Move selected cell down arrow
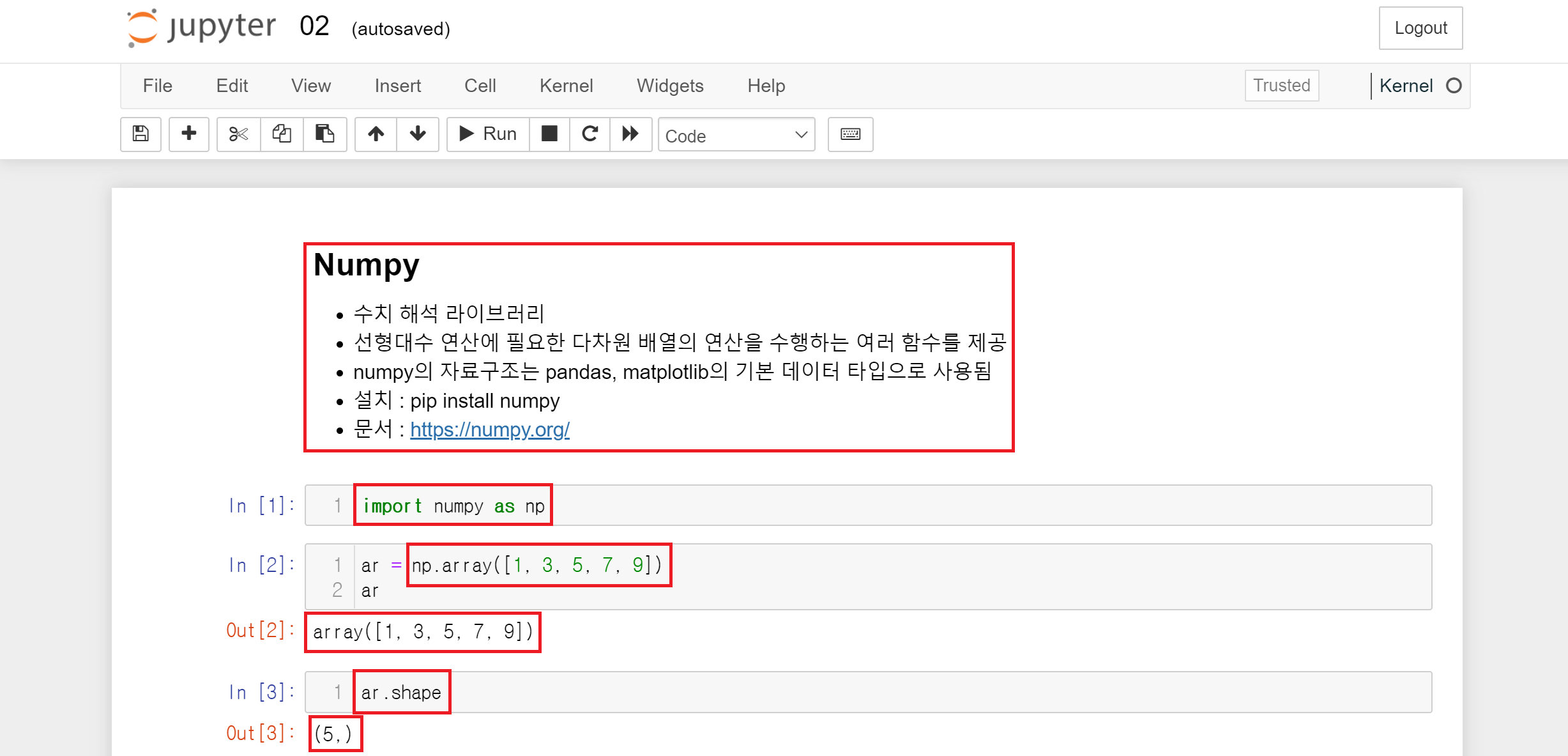1568x756 pixels. [418, 134]
